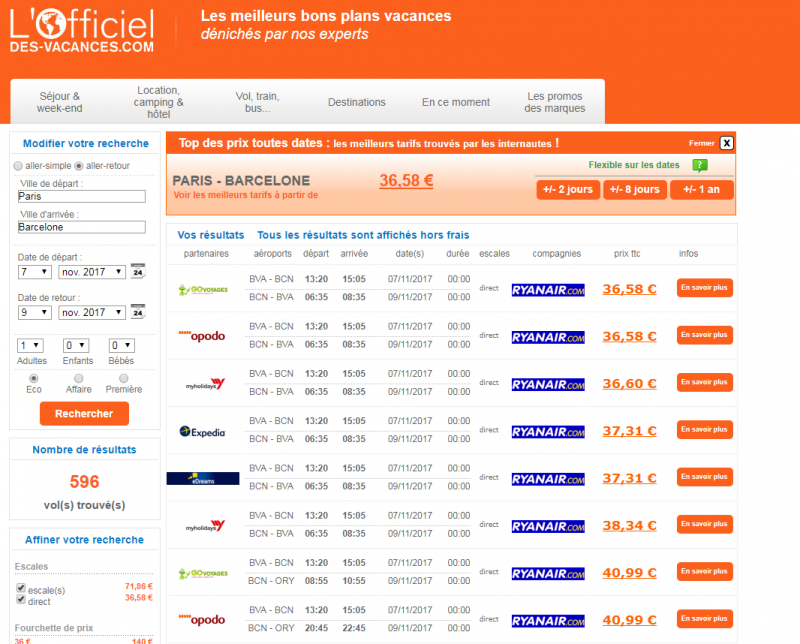Screen dimensions: 800x644
Task: Open the Bébés count dropdown
Action: [x=121, y=345]
